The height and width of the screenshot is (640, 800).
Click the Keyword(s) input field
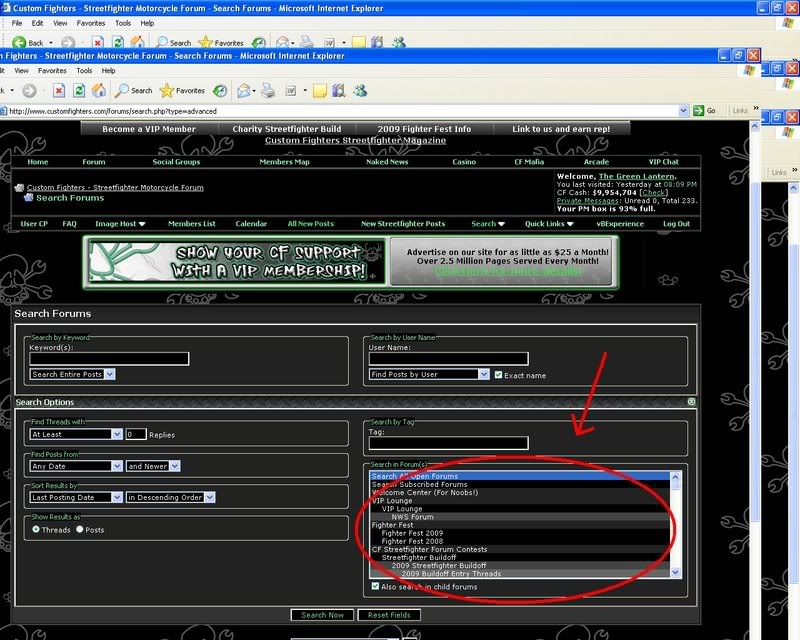(x=109, y=359)
